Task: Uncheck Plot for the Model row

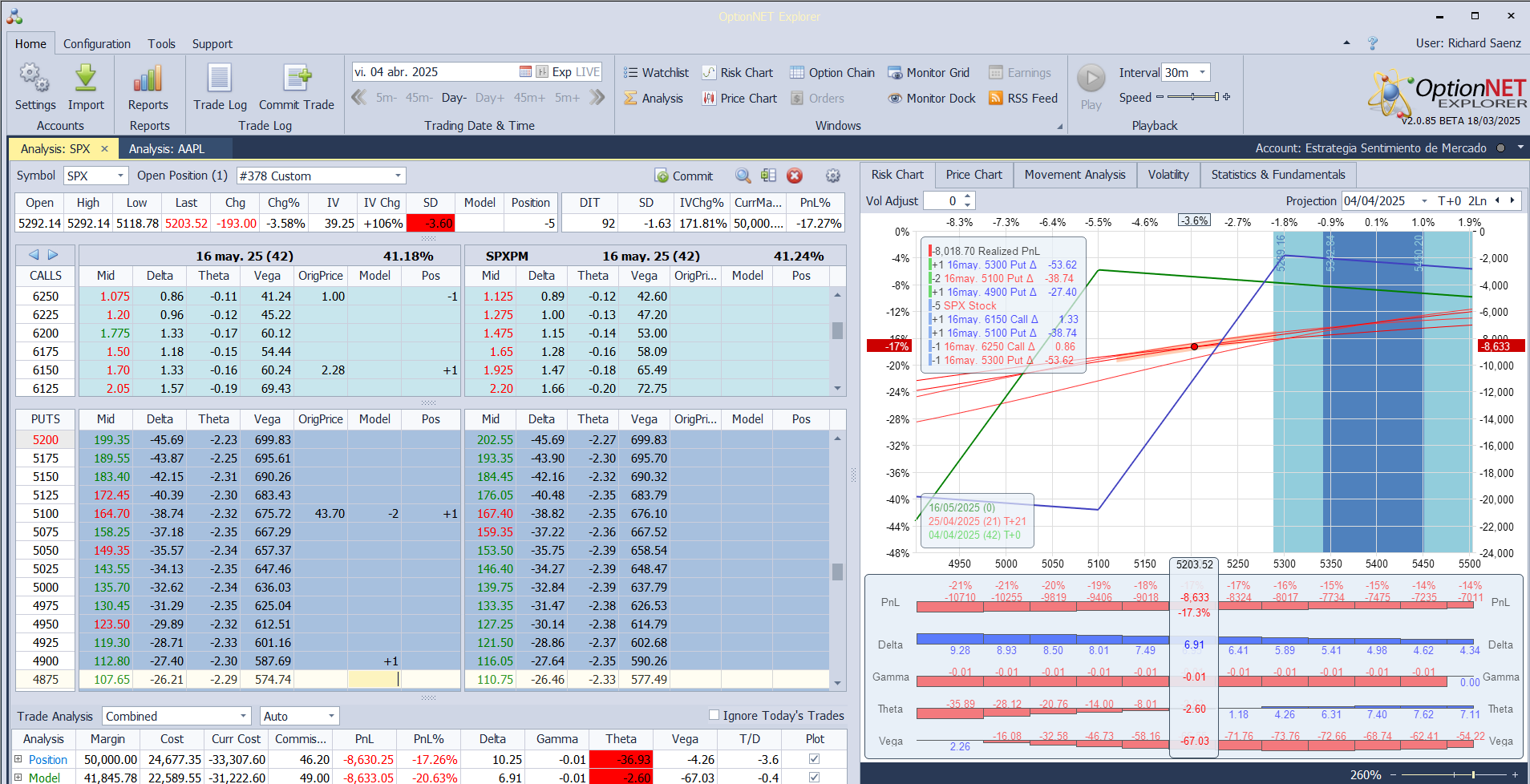Action: click(x=814, y=778)
